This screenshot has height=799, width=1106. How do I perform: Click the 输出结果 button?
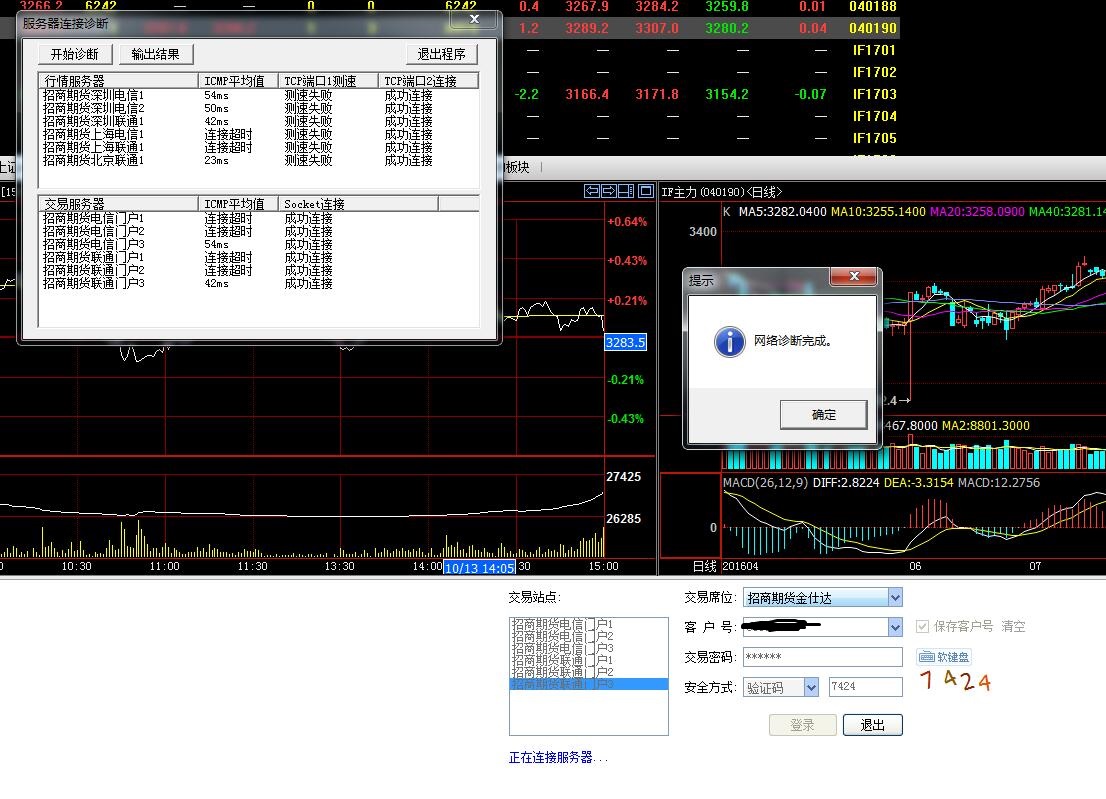tap(155, 54)
